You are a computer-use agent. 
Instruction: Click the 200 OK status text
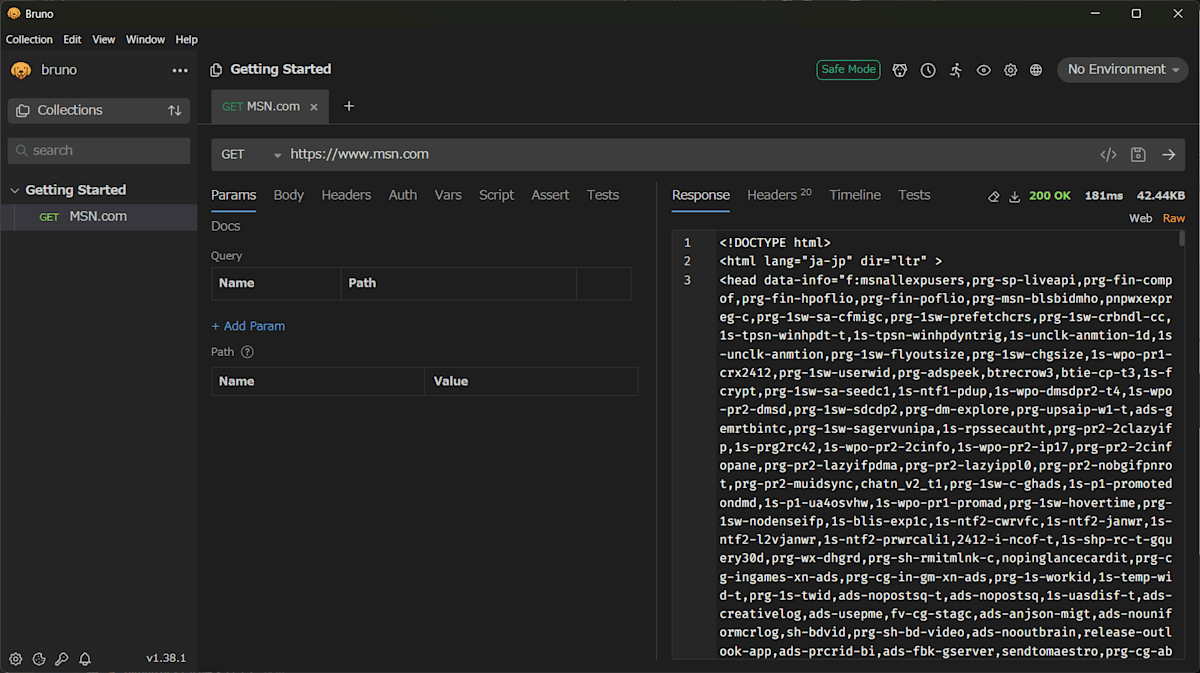click(1050, 196)
